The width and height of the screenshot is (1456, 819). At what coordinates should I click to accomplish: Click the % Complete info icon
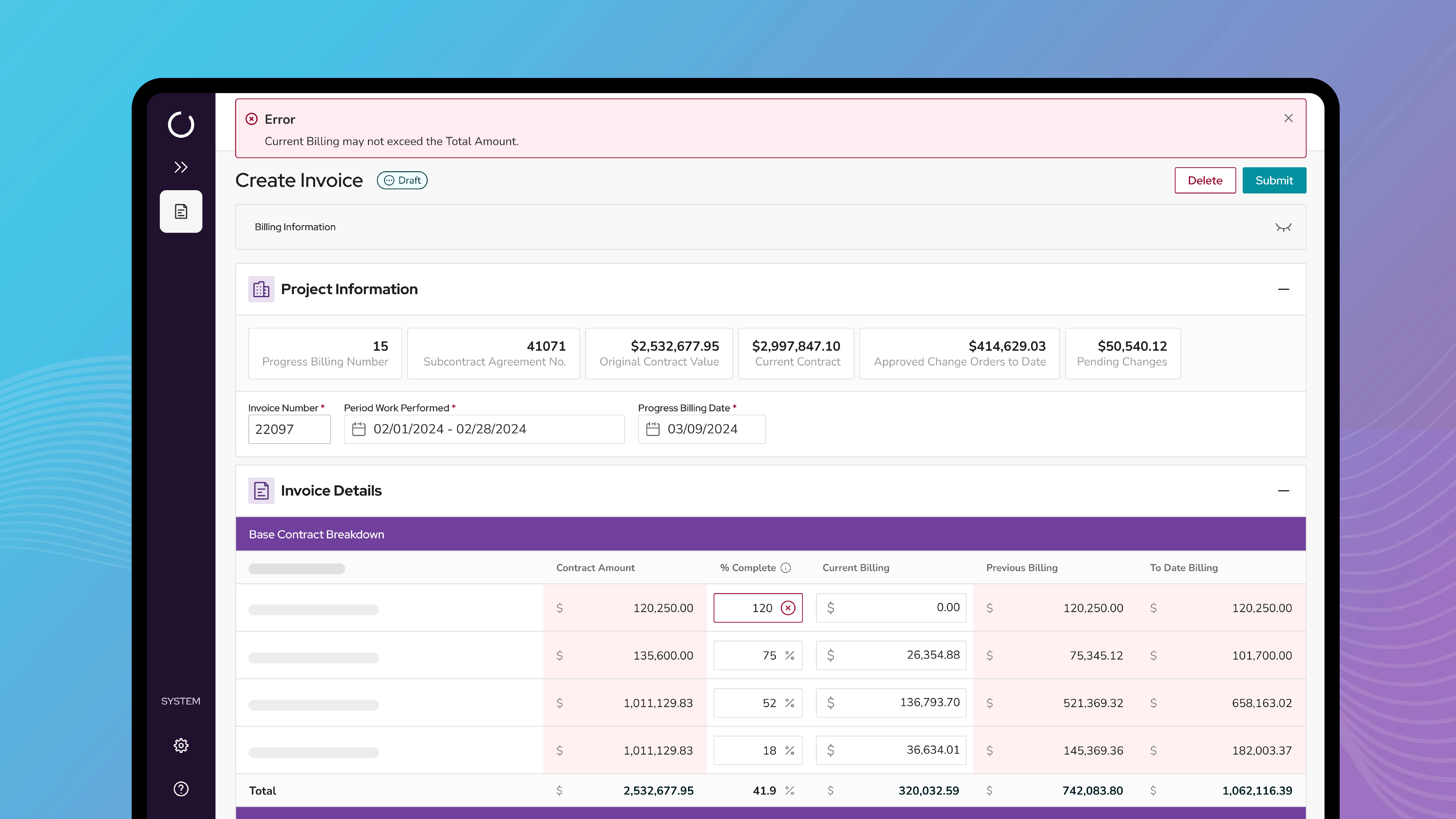click(x=786, y=567)
